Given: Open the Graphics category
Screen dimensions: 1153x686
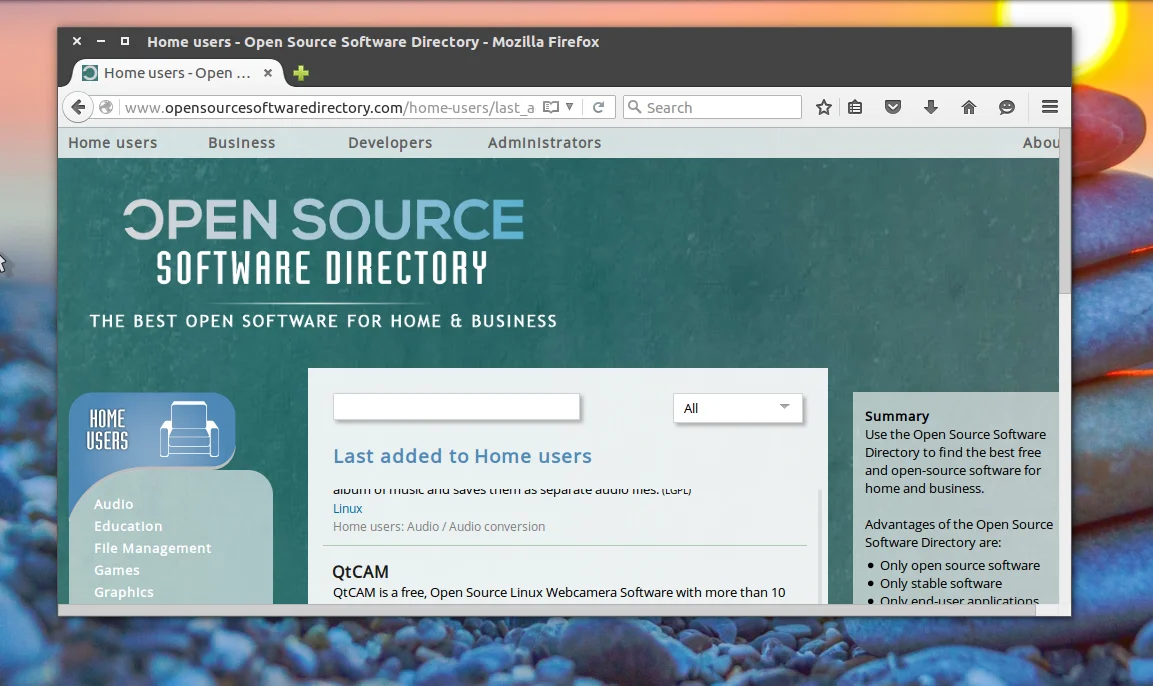Looking at the screenshot, I should click(x=124, y=593).
